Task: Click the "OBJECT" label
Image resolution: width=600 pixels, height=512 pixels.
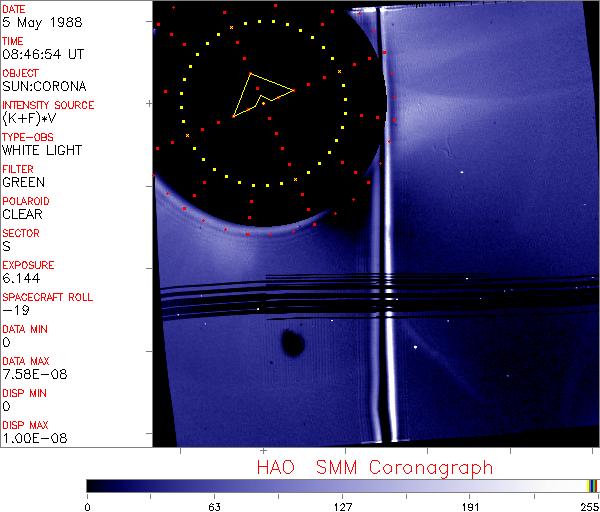Action: coord(20,73)
